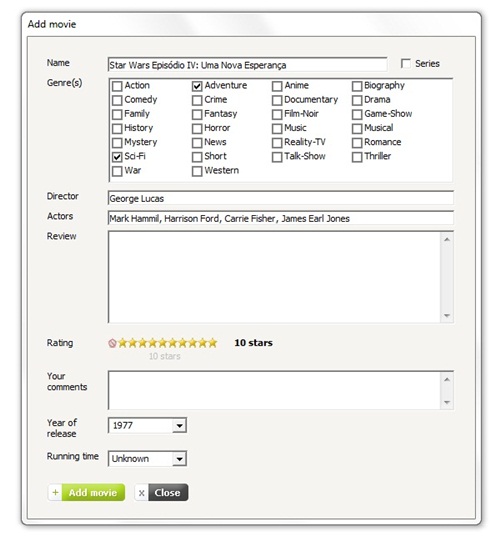Check the Western genre
500x541 pixels.
(x=197, y=171)
